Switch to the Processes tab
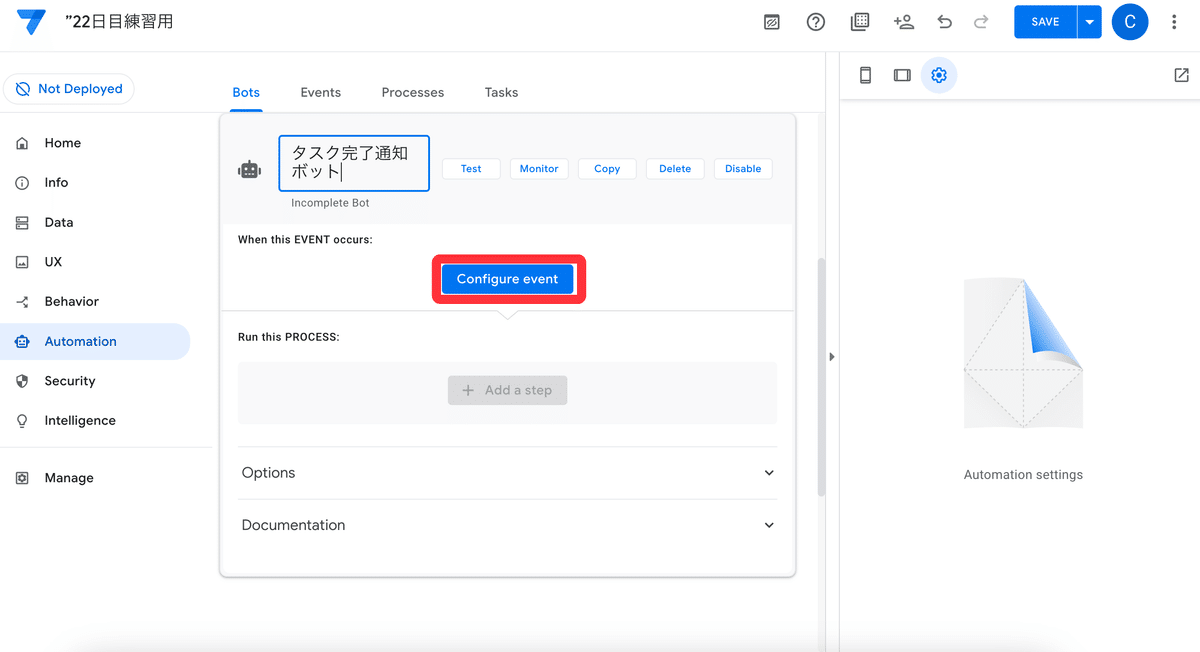This screenshot has height=652, width=1200. tap(412, 92)
